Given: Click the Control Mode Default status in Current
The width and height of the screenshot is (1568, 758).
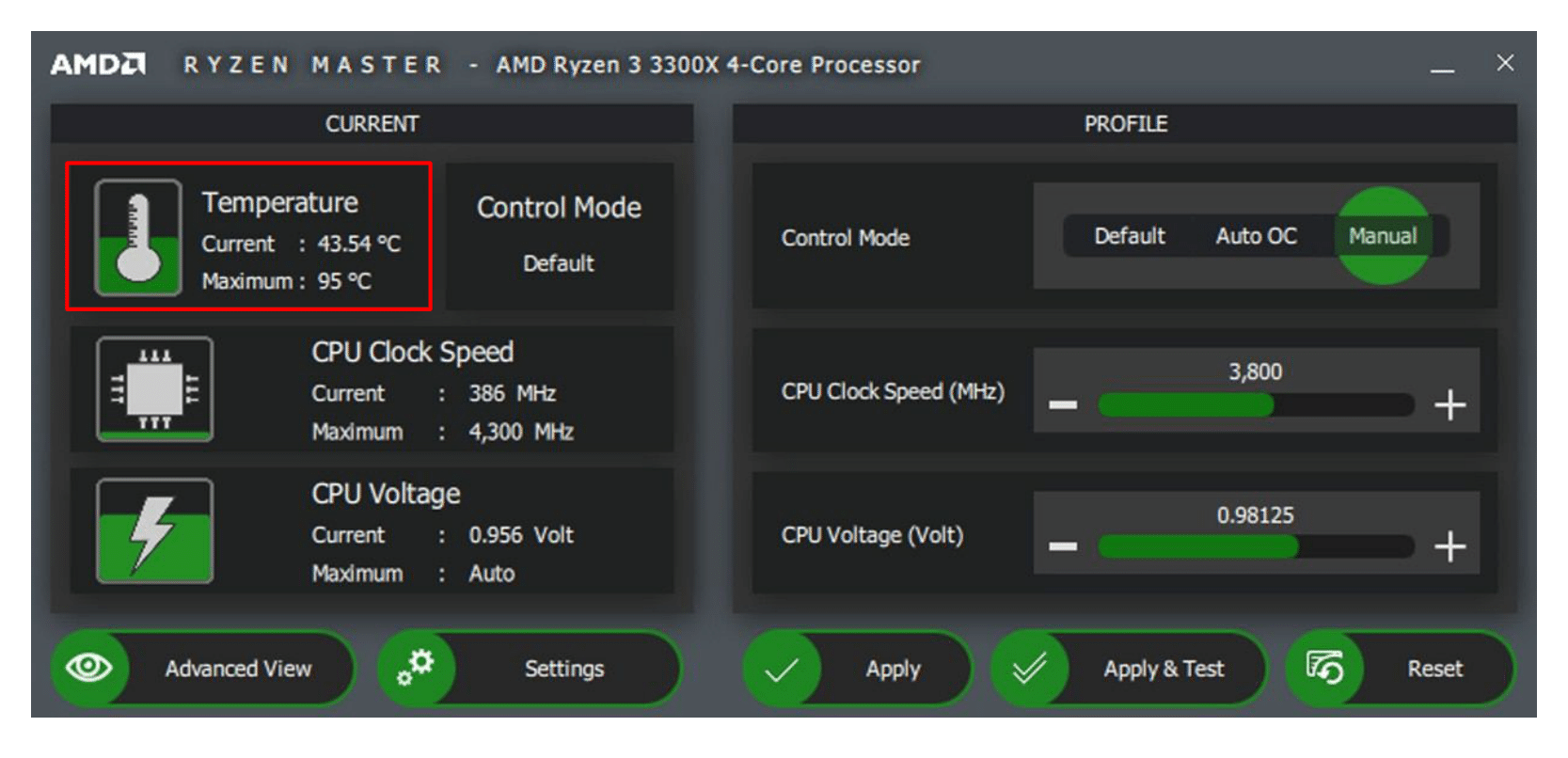Looking at the screenshot, I should coord(559,263).
